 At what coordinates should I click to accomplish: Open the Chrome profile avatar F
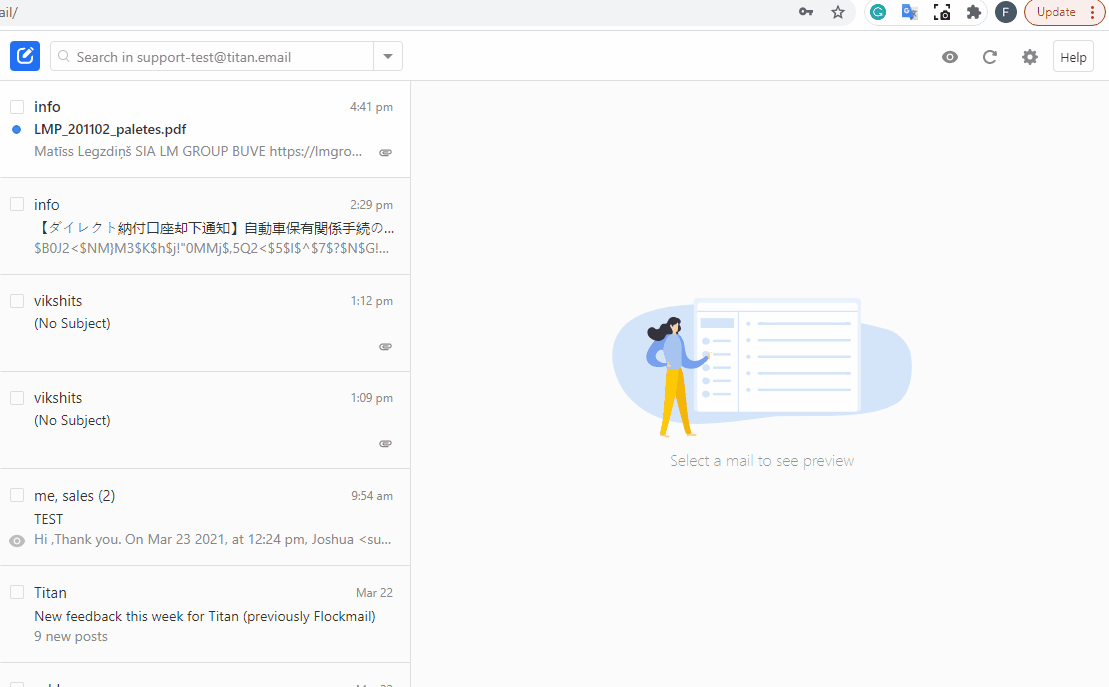click(1006, 12)
